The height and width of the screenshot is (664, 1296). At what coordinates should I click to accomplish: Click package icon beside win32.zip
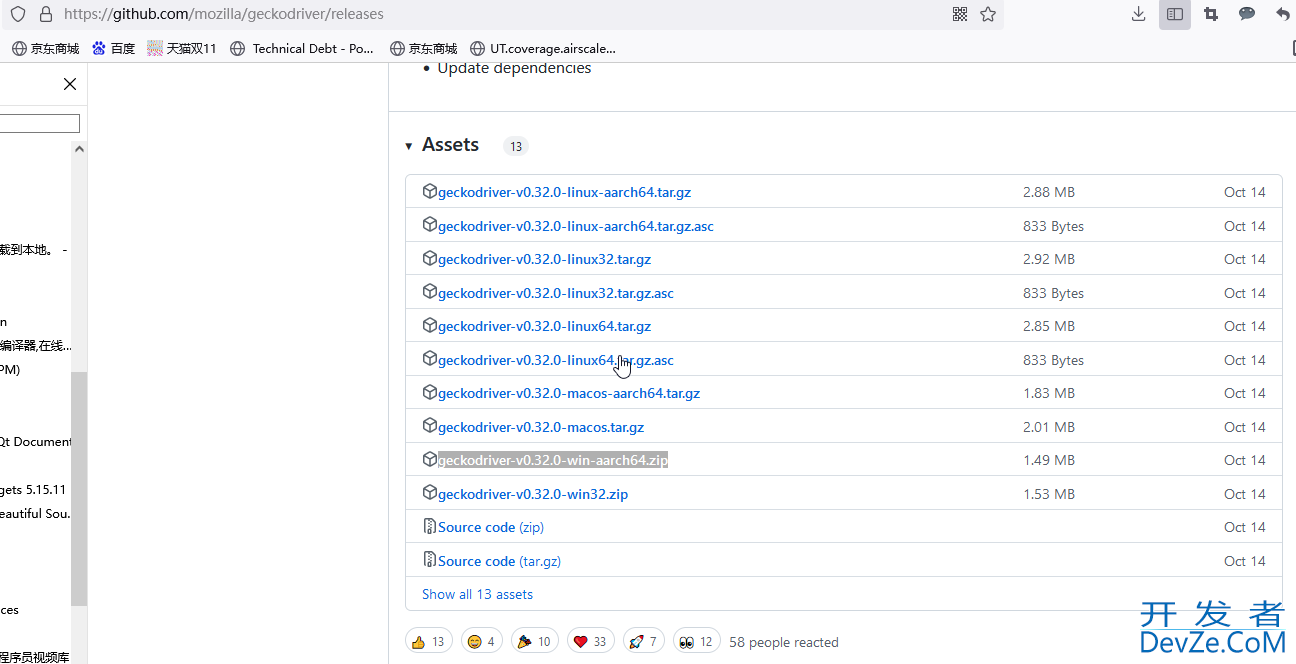(x=430, y=493)
